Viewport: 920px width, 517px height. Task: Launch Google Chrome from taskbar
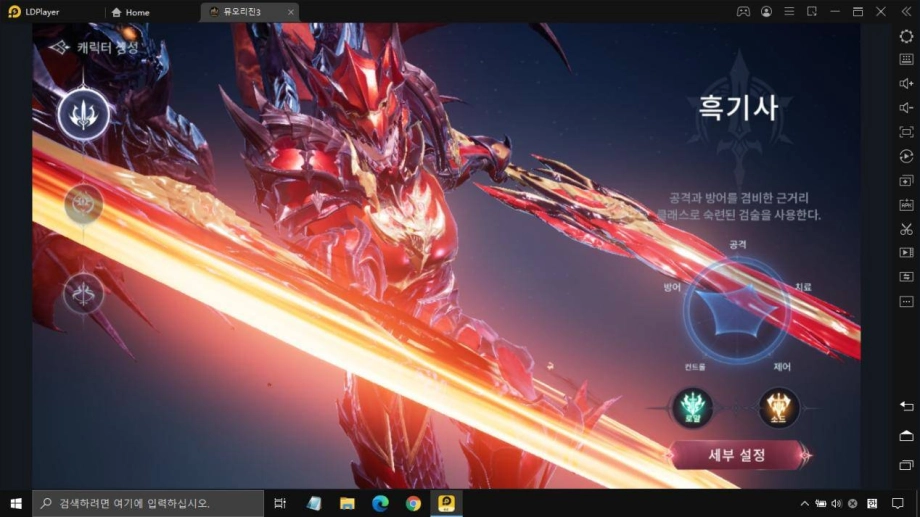coord(413,504)
